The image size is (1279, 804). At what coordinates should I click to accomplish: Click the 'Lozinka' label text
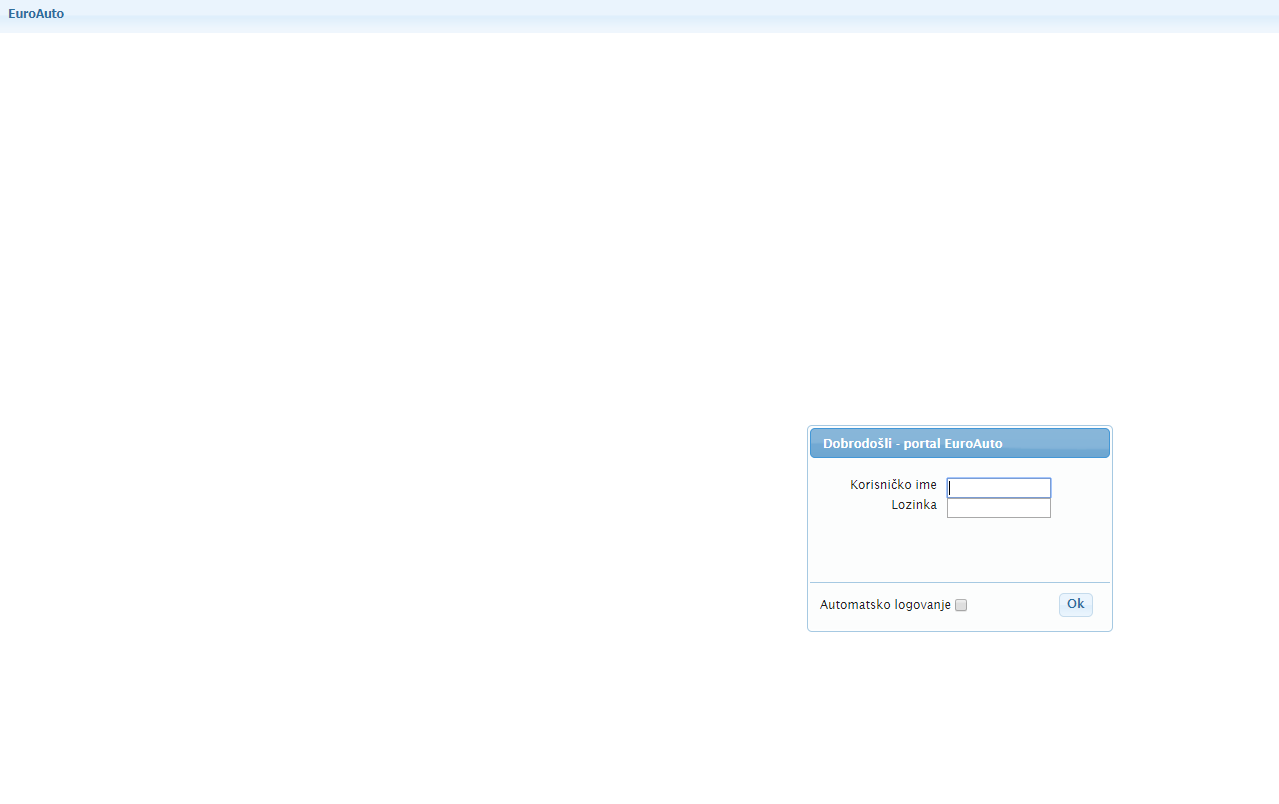[914, 505]
